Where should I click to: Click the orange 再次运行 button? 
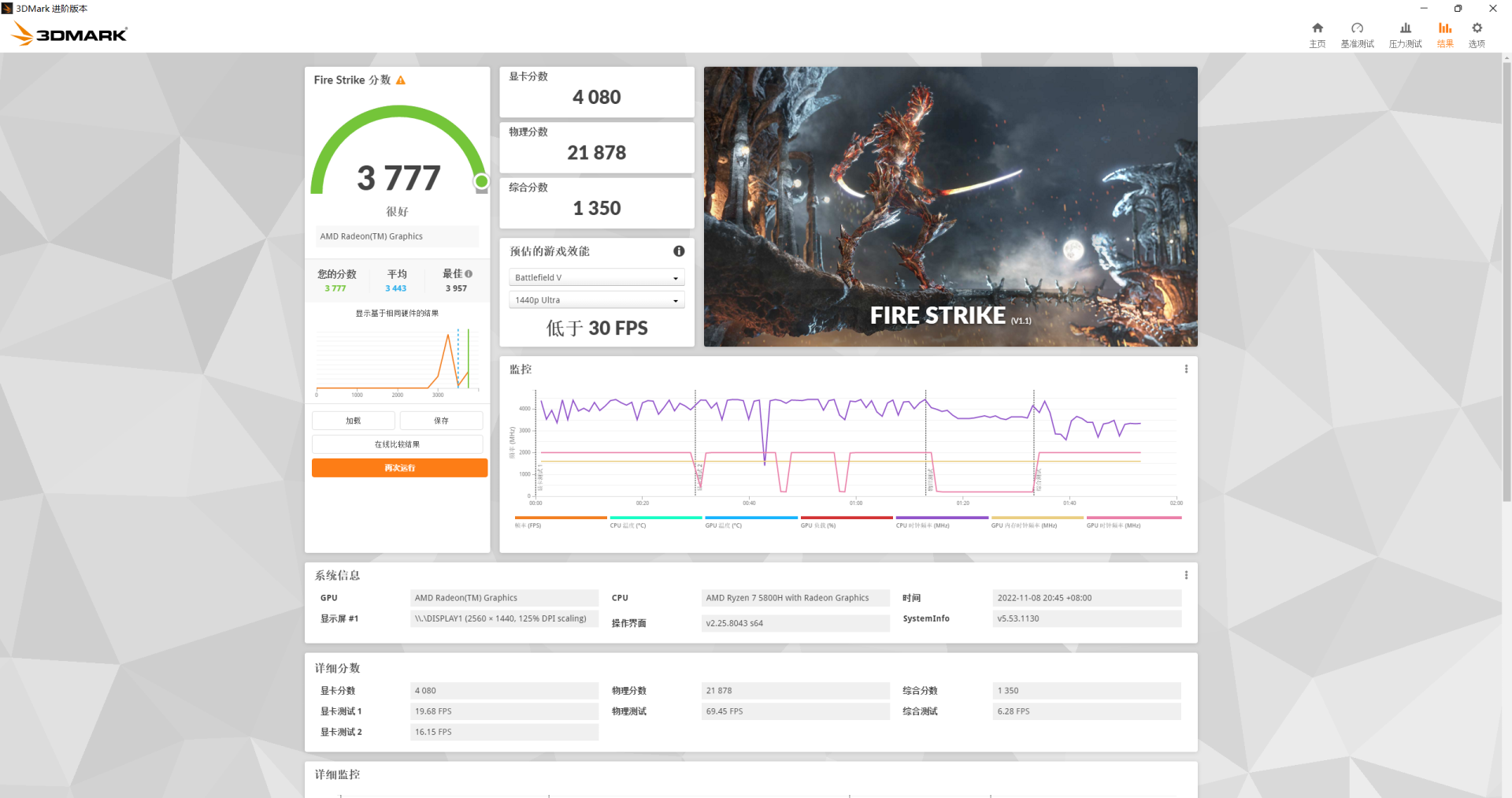[400, 468]
